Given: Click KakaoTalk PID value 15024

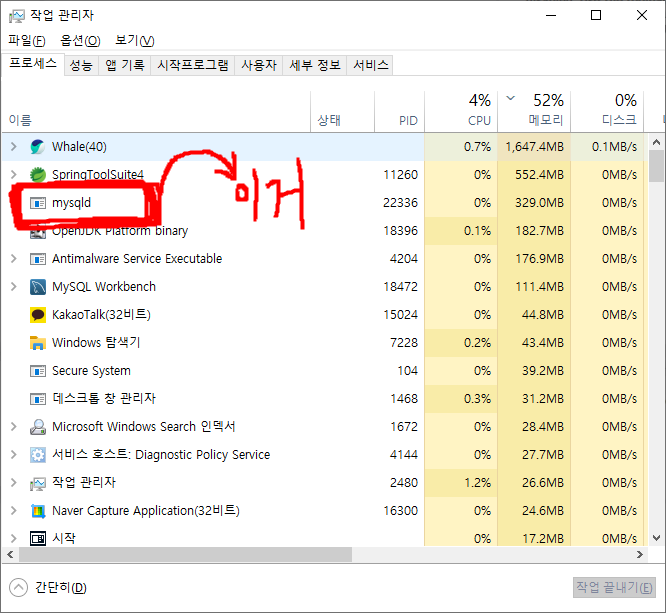Looking at the screenshot, I should [400, 315].
